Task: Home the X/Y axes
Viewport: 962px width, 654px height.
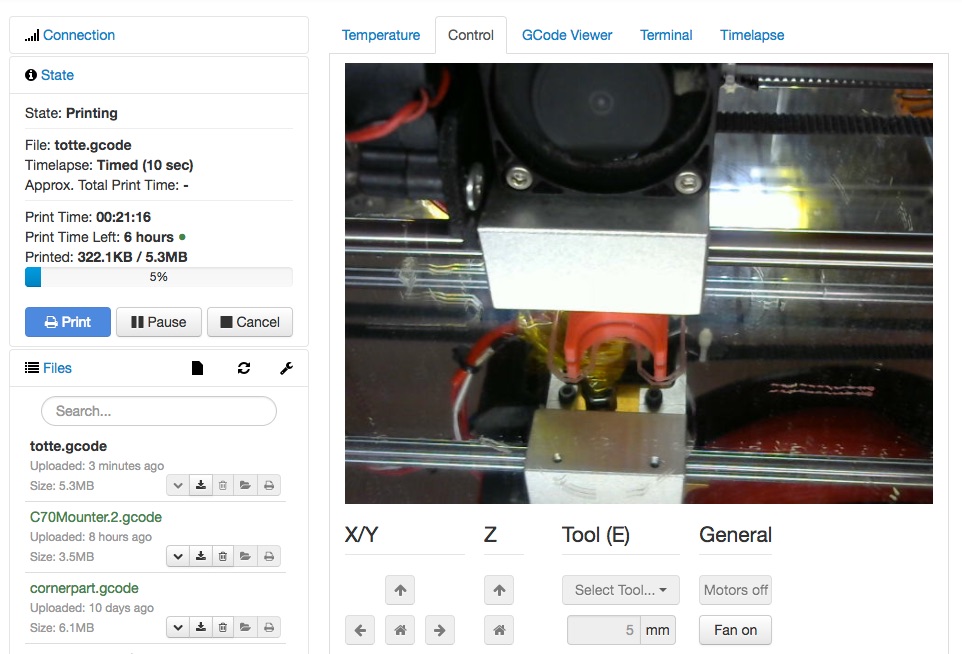Action: (400, 630)
